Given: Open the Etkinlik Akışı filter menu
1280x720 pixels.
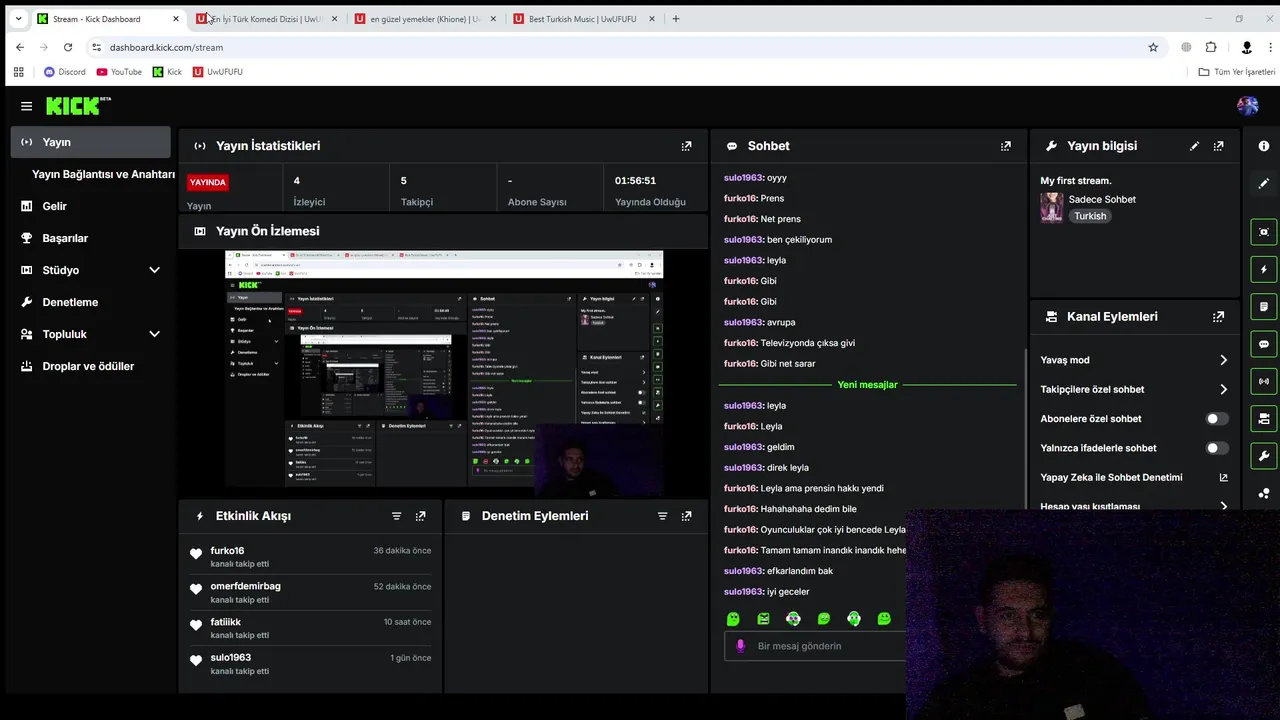Looking at the screenshot, I should (x=396, y=516).
